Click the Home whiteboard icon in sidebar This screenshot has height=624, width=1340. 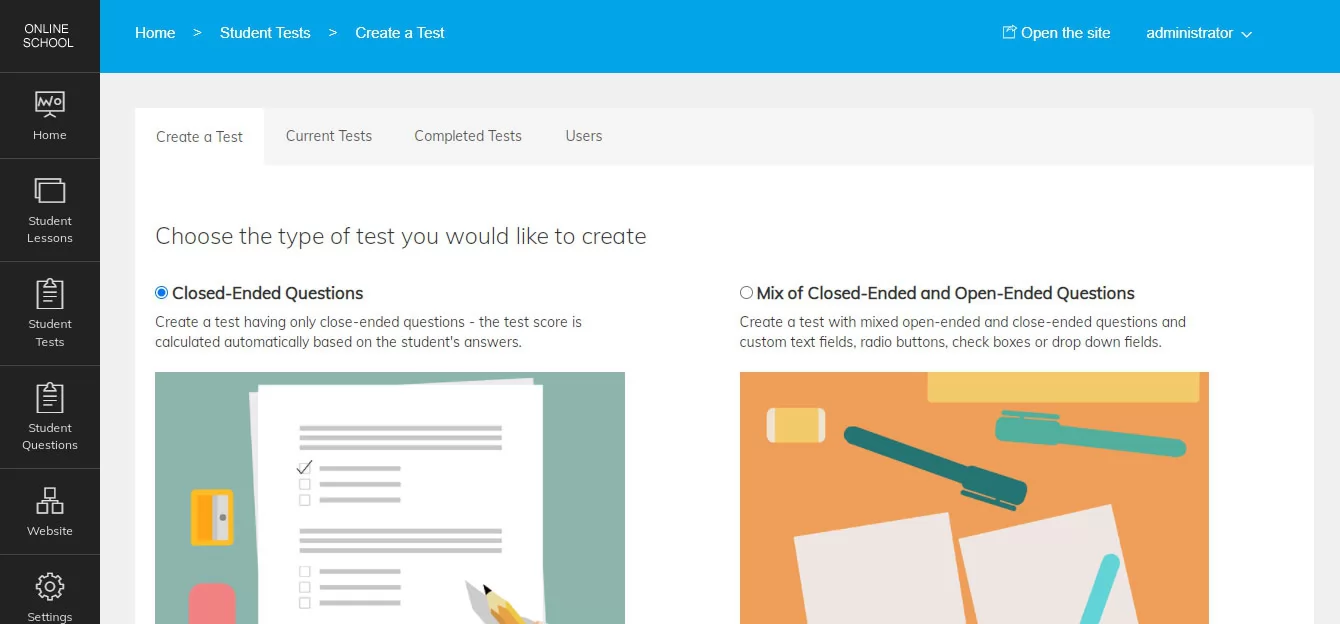click(x=49, y=104)
